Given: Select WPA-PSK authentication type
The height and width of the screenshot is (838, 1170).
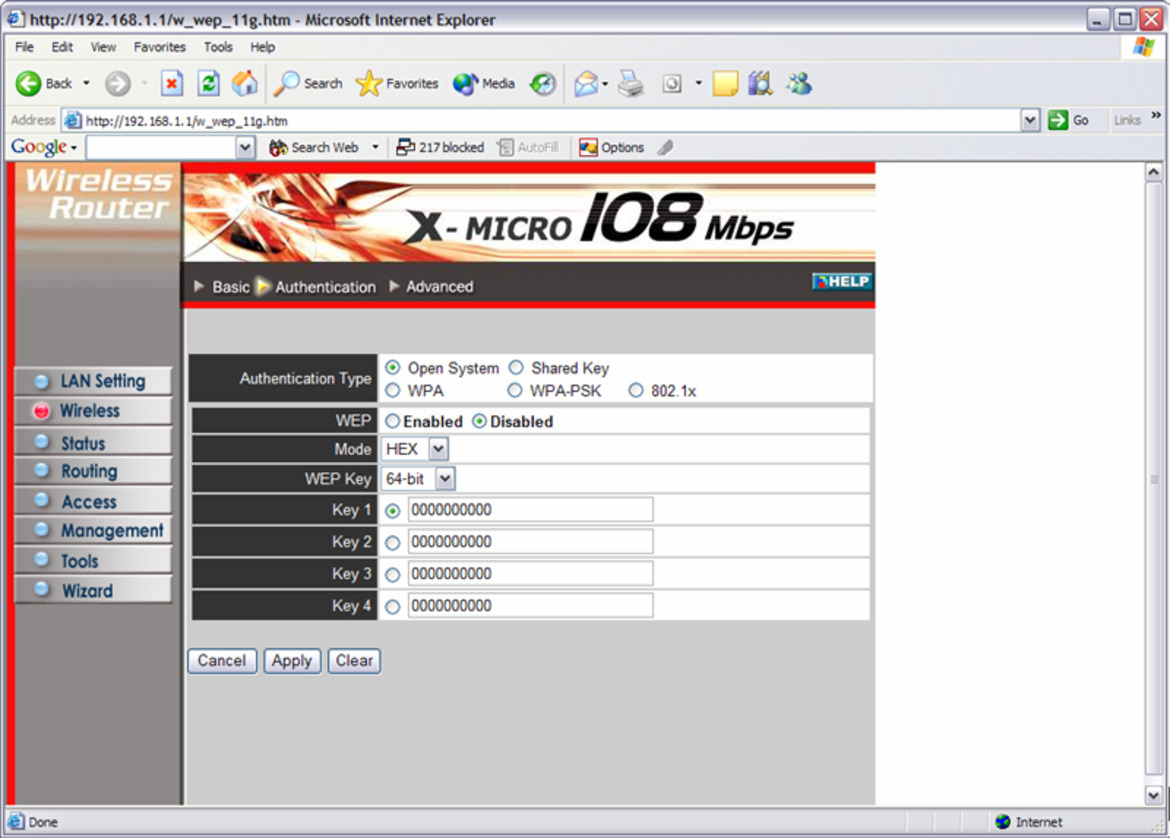Looking at the screenshot, I should [514, 390].
